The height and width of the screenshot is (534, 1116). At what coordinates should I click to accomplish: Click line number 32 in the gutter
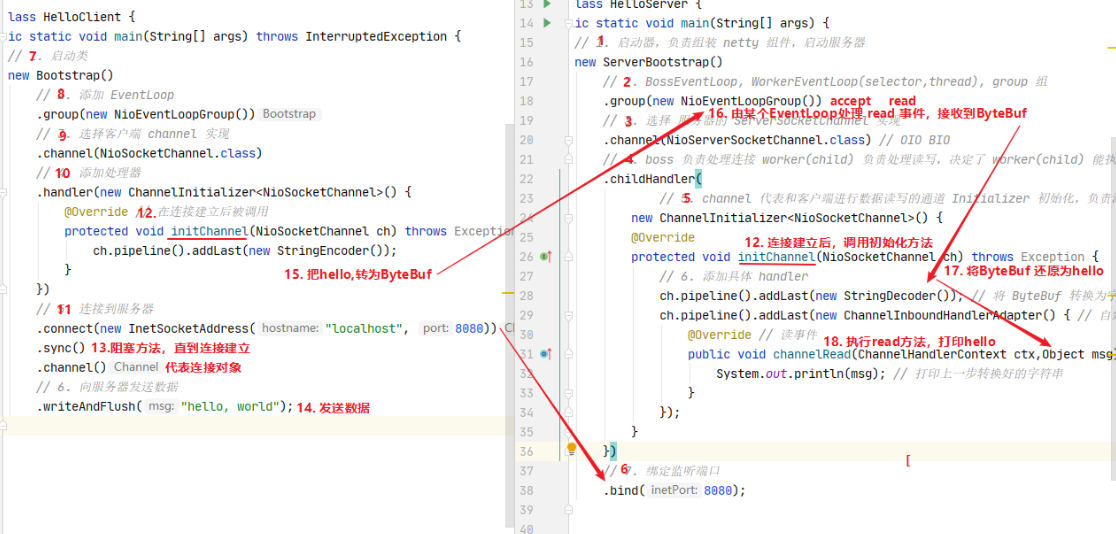pos(527,372)
